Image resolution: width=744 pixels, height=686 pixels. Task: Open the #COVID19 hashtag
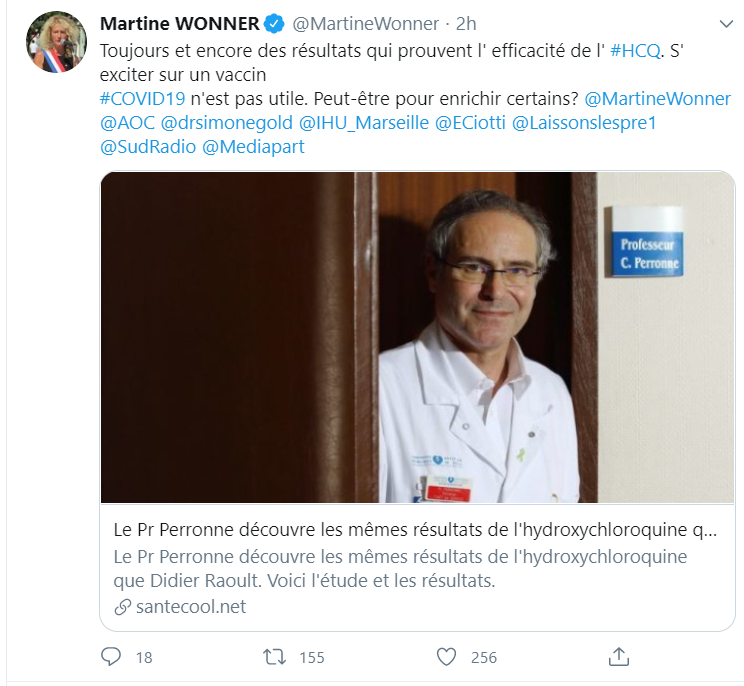pos(142,99)
